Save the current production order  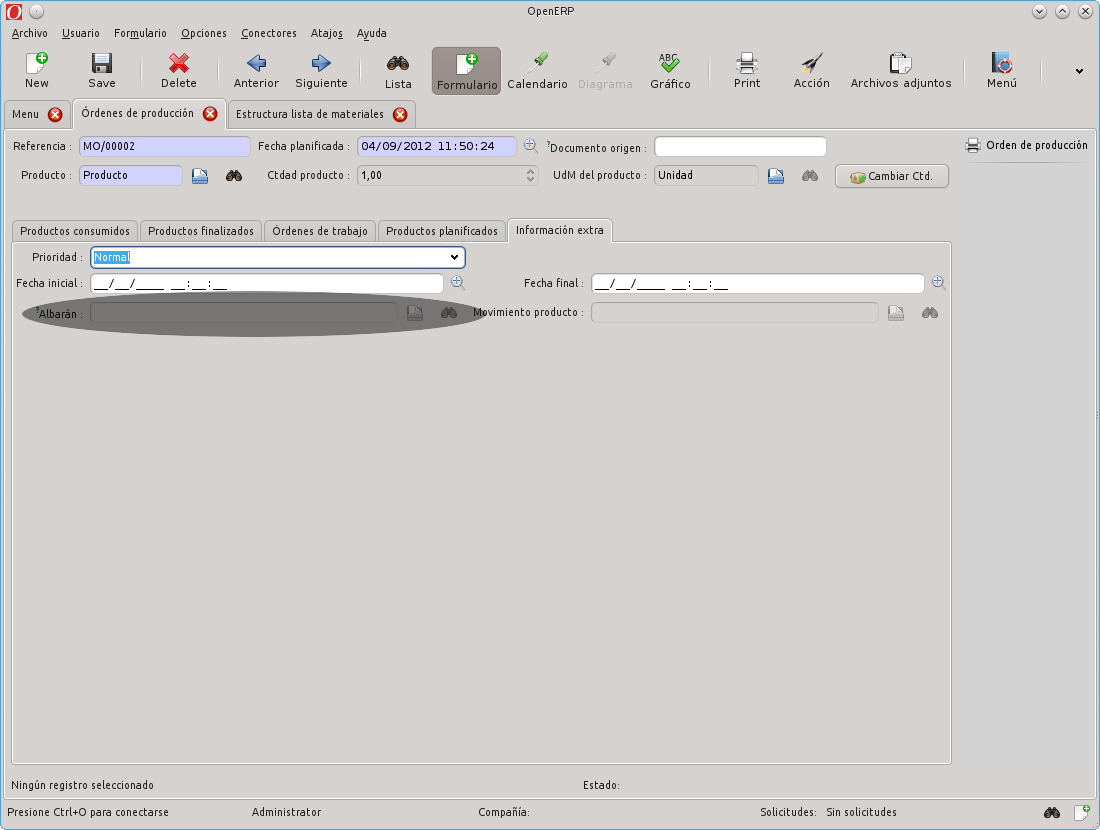[102, 71]
